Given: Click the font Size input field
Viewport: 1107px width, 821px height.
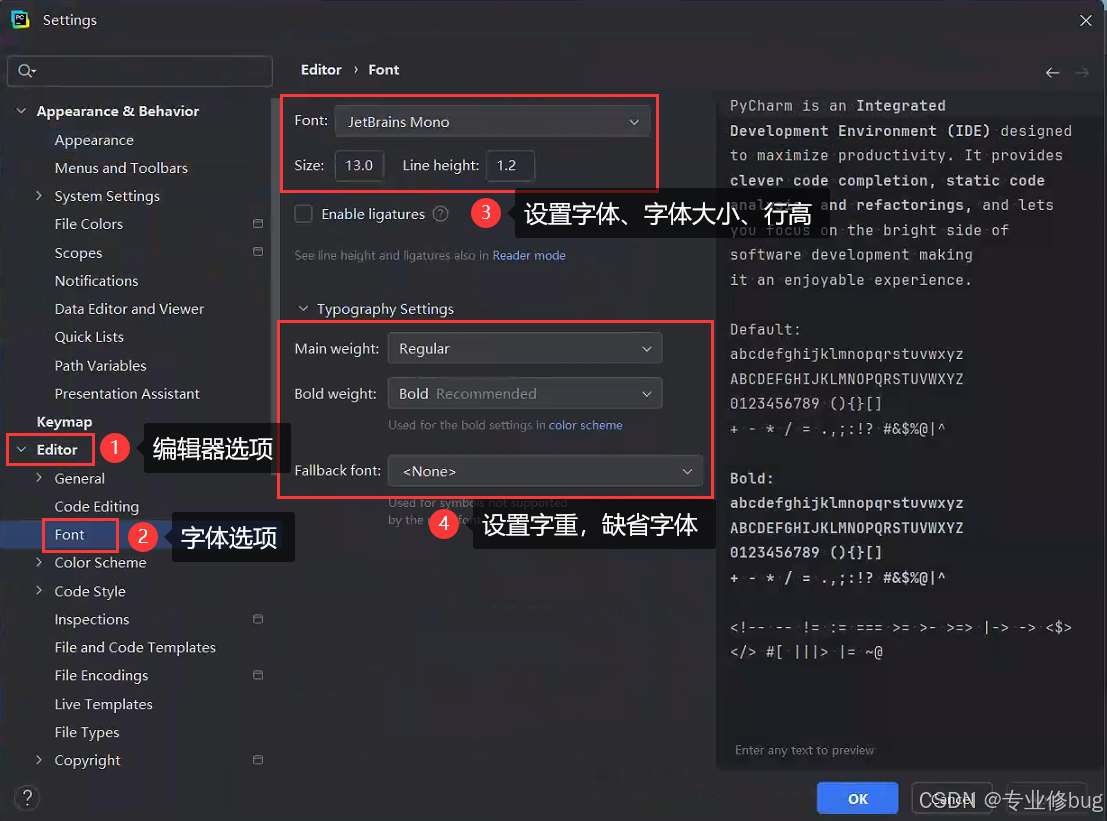Looking at the screenshot, I should [359, 166].
